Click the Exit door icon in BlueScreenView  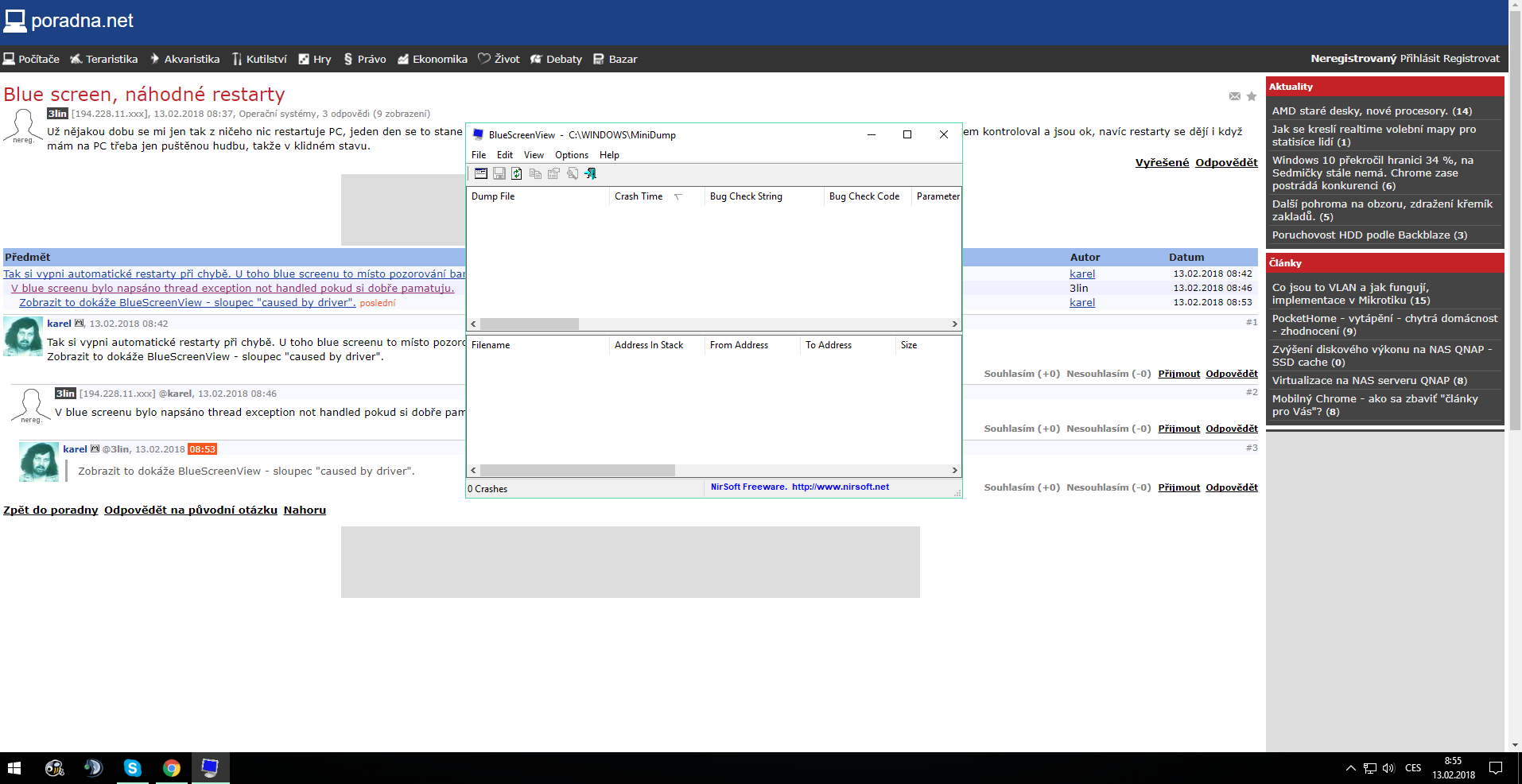pyautogui.click(x=590, y=173)
